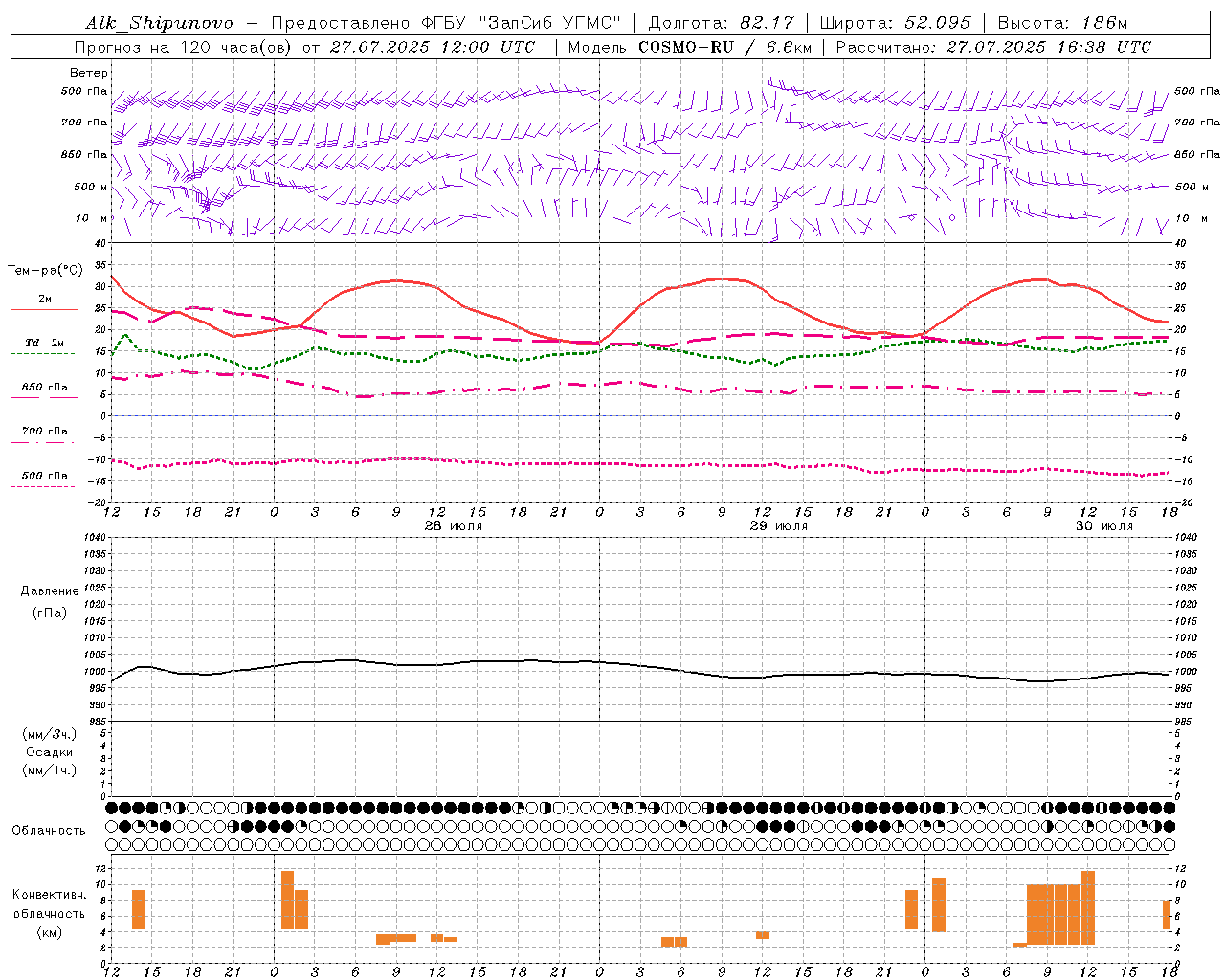The image size is (1225, 980).
Task: Click the low orange bar at 29 July 12h
Action: click(763, 935)
